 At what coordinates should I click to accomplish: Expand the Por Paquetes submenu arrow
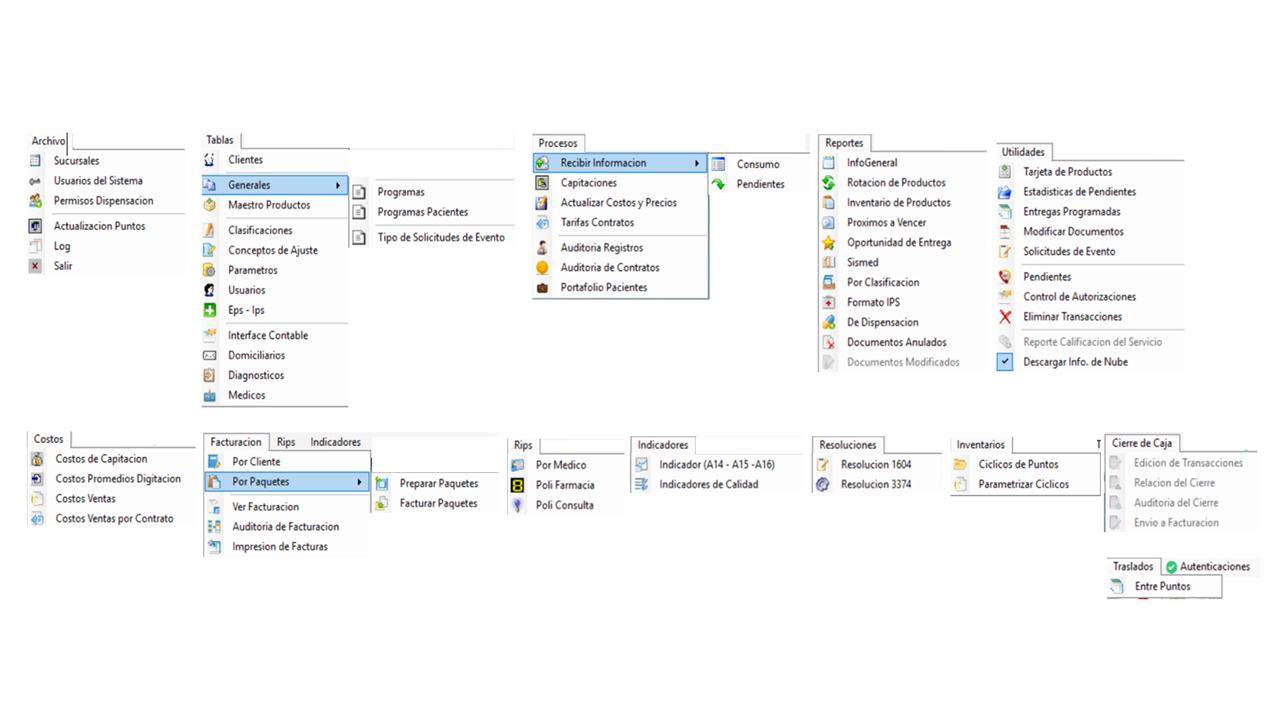pos(359,482)
